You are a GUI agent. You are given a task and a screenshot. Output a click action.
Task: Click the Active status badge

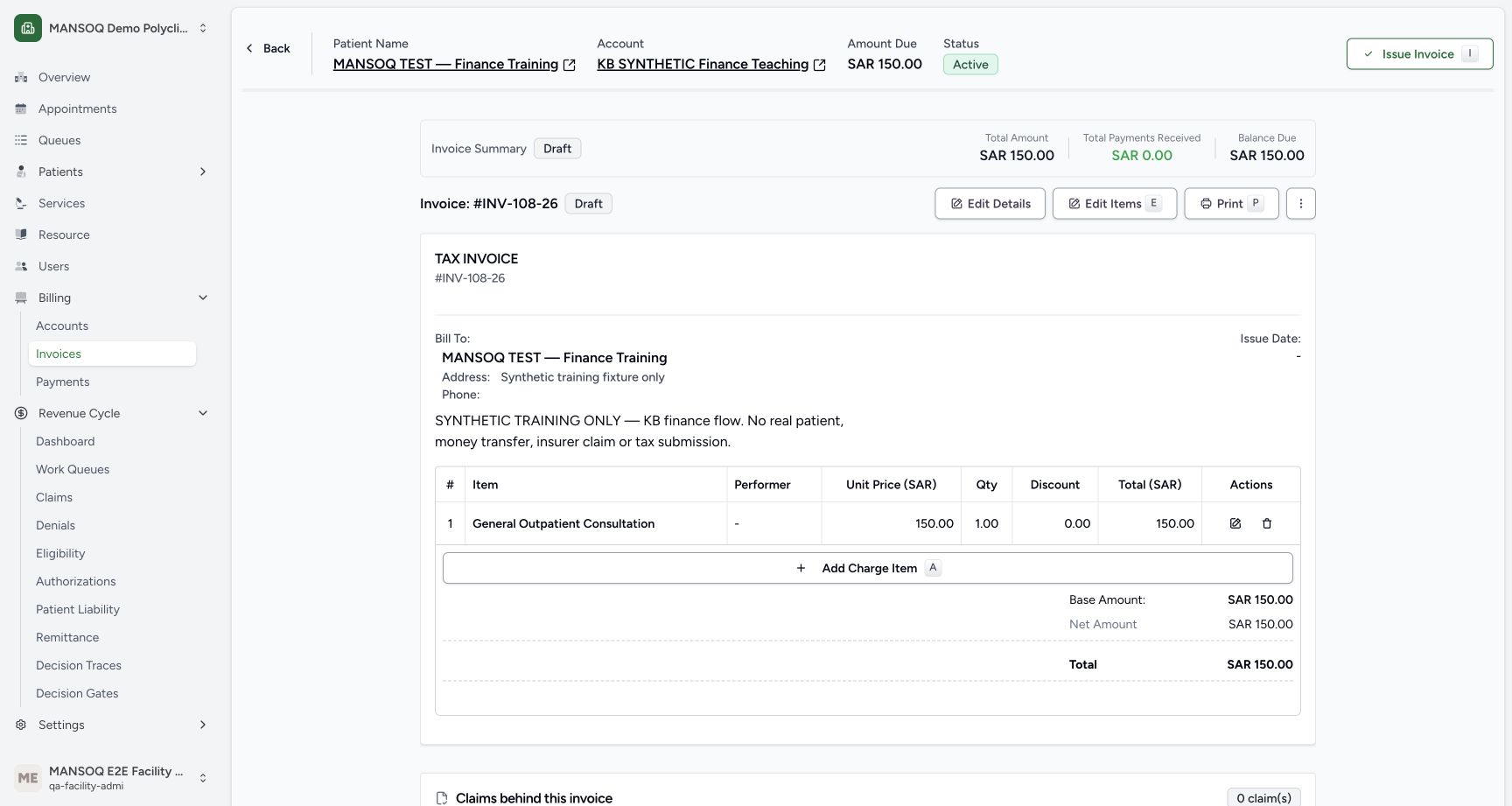click(x=970, y=65)
